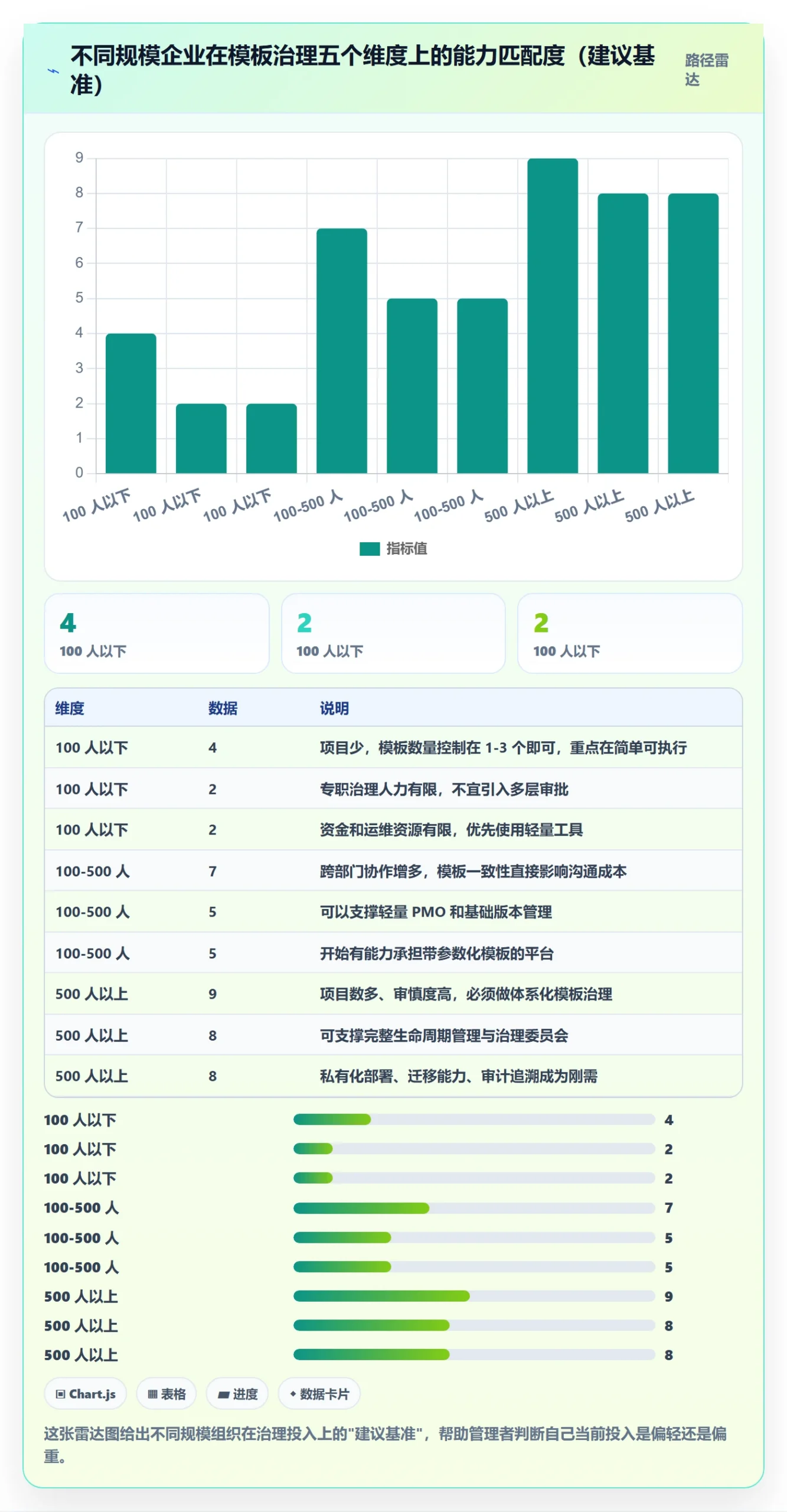Select the tallest chart bar at value 9
This screenshot has width=787, height=1512.
point(553,316)
